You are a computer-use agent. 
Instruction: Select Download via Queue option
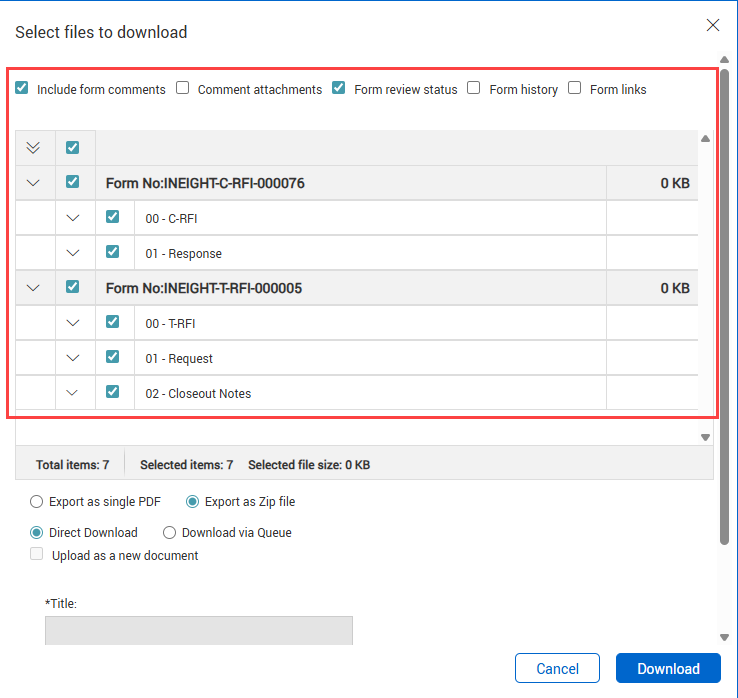169,533
